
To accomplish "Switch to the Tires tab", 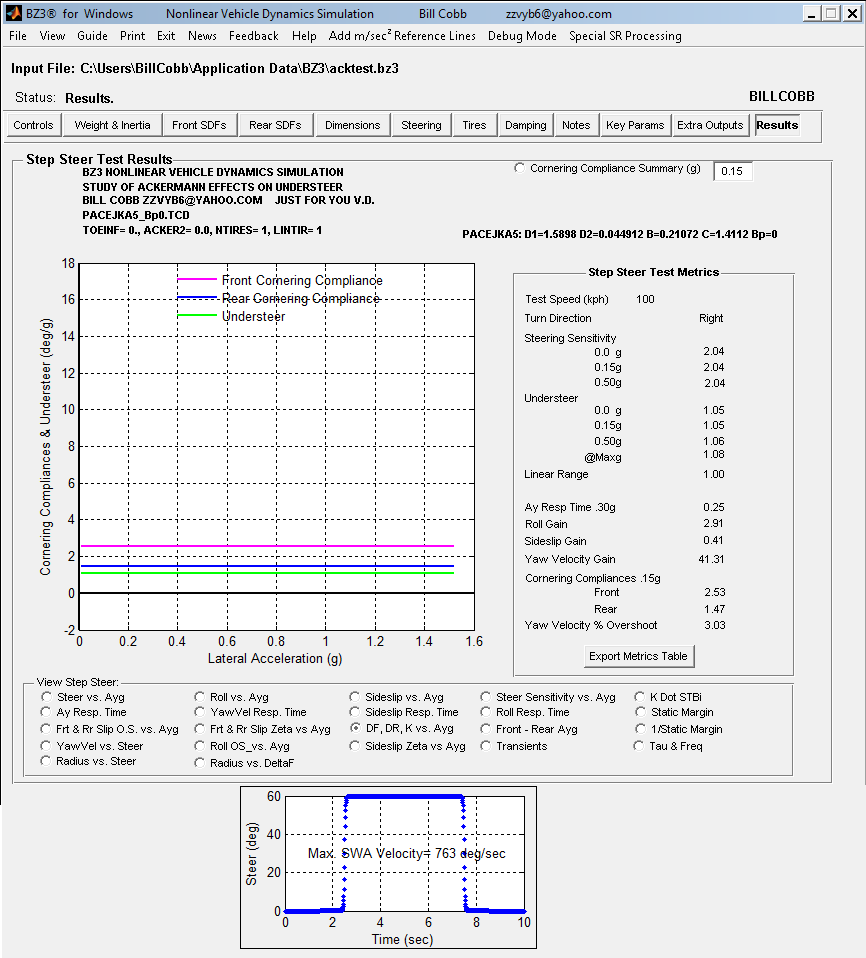I will 474,125.
